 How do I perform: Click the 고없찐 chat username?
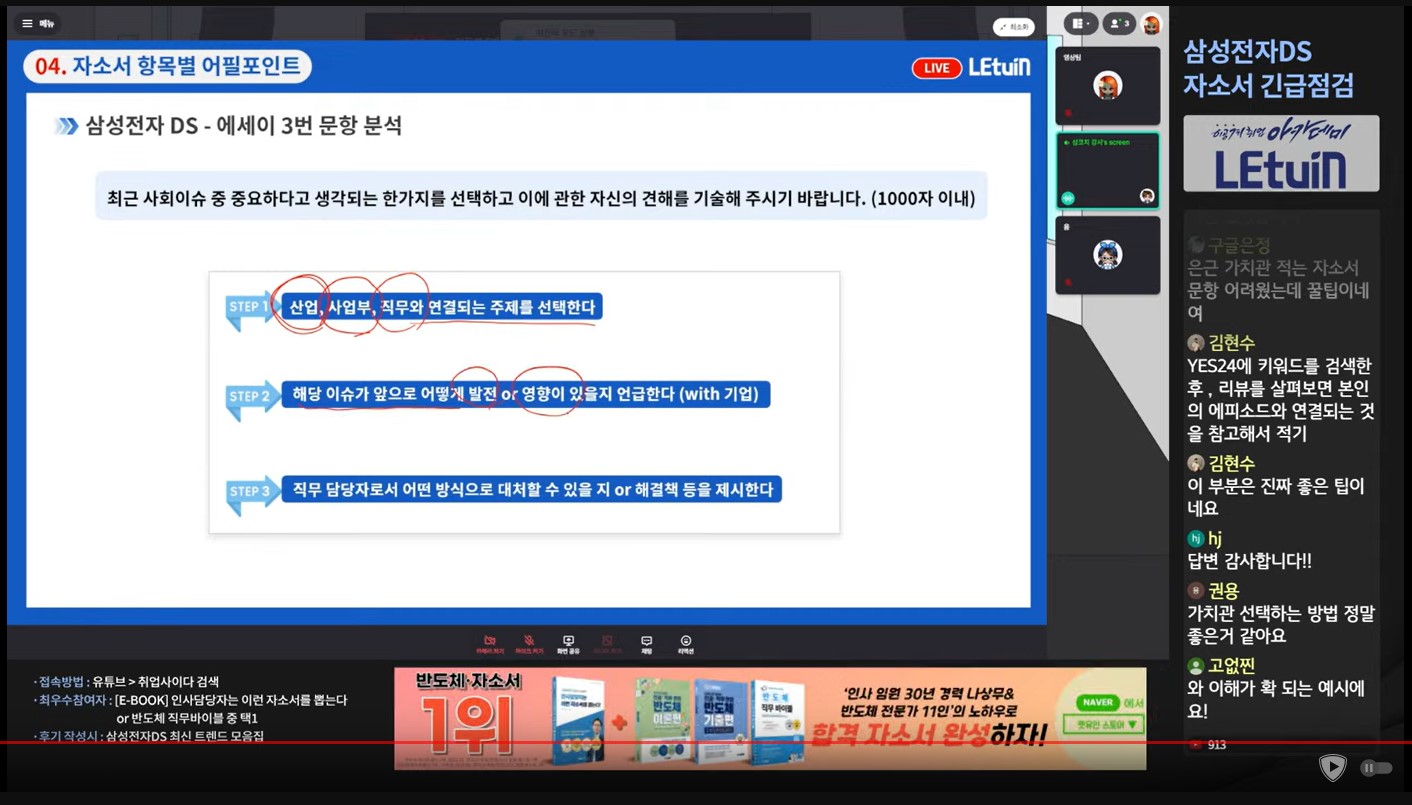pos(1231,666)
